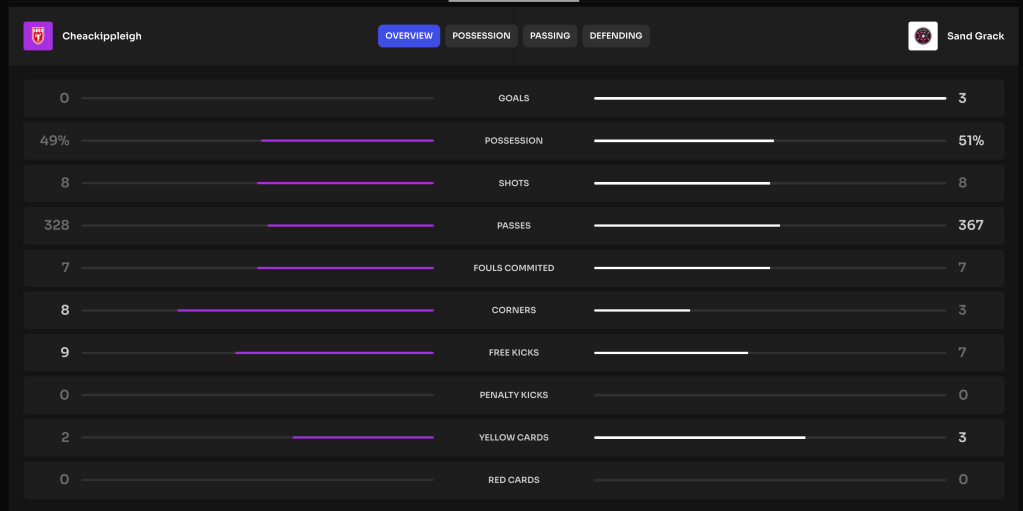Select the Shots stat label
The width and height of the screenshot is (1023, 511).
pos(514,183)
